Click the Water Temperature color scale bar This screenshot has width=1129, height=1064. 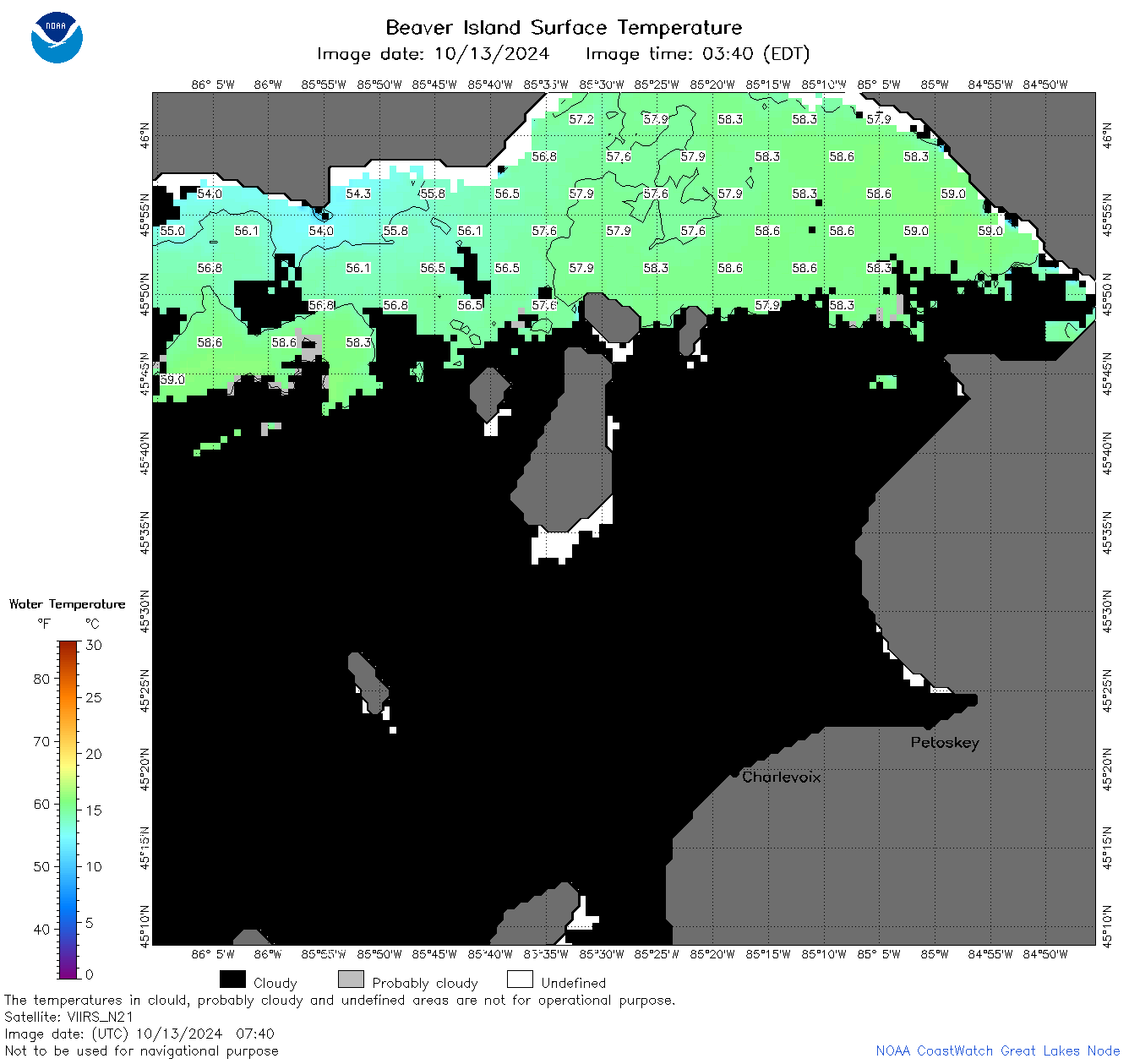click(x=68, y=810)
